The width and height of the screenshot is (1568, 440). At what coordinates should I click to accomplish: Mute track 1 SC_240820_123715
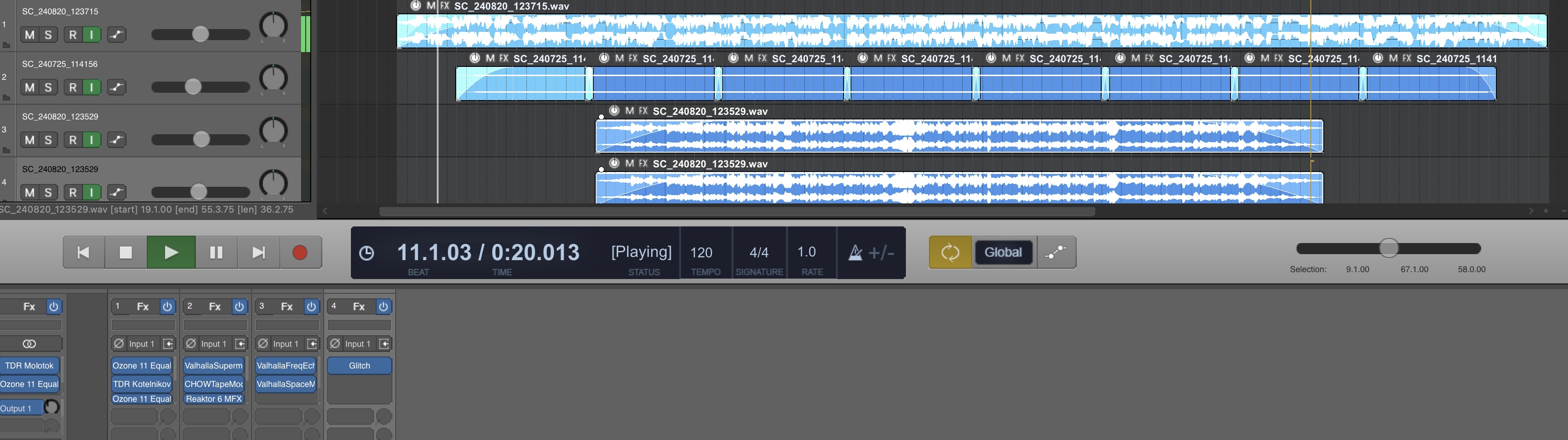click(29, 35)
